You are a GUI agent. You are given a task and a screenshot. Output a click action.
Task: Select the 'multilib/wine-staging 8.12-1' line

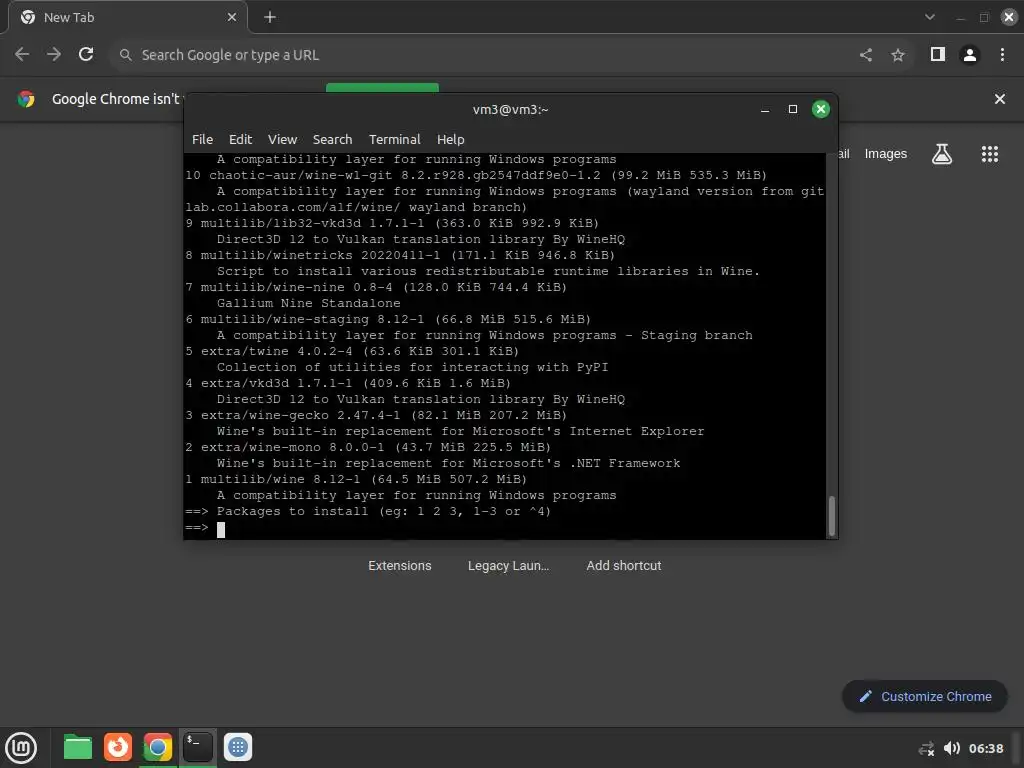(x=388, y=319)
